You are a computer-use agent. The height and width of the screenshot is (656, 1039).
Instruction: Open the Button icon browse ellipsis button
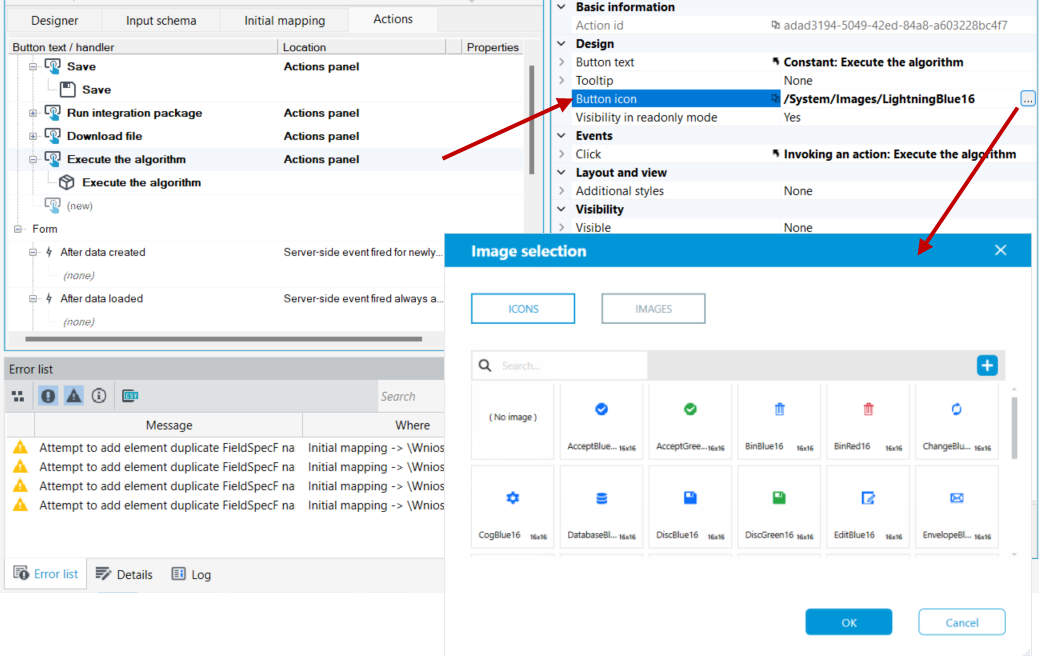[x=1027, y=99]
